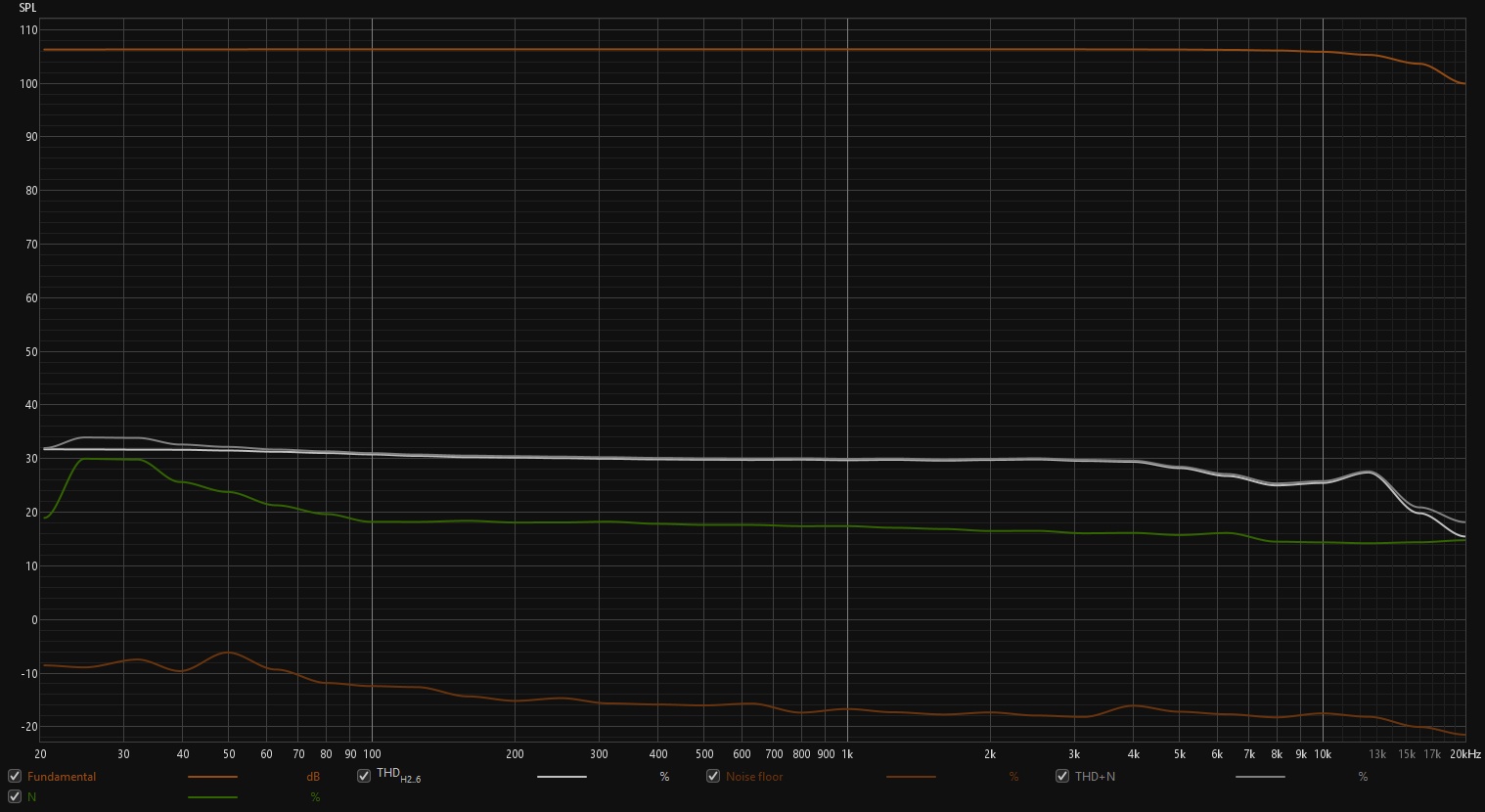Viewport: 1485px width, 812px height.
Task: Uncheck the Fundamental trace checkbox
Action: point(15,777)
